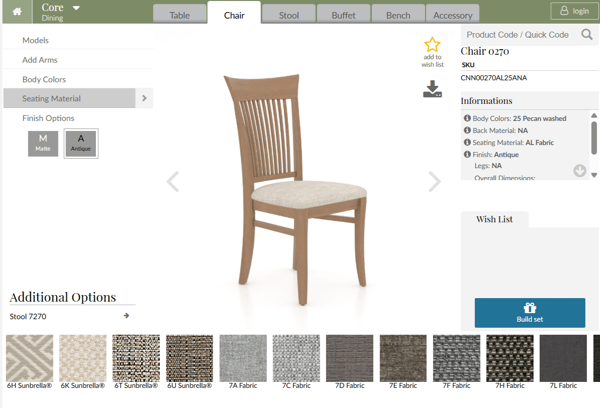The height and width of the screenshot is (408, 600).
Task: Open Stool 7270 additional option
Action: pos(28,317)
